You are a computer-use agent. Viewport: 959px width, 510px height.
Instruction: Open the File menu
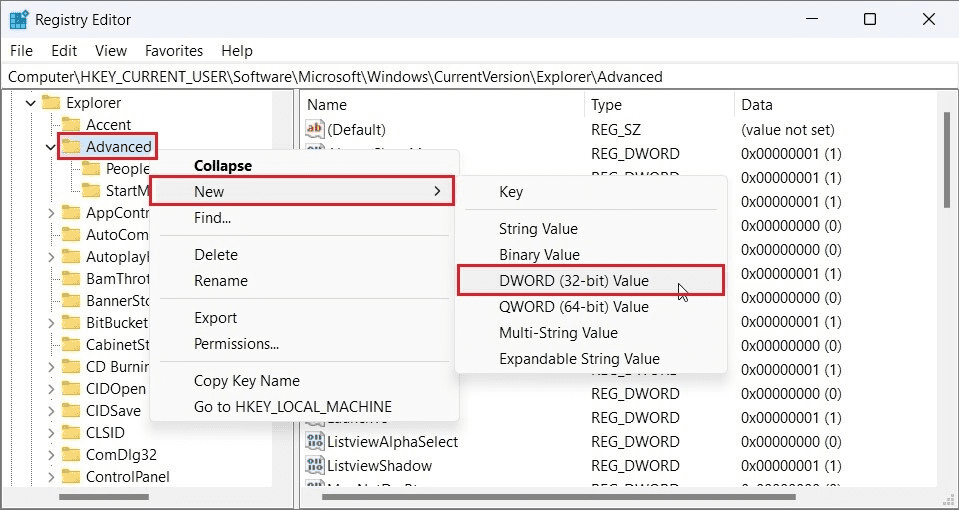click(21, 51)
